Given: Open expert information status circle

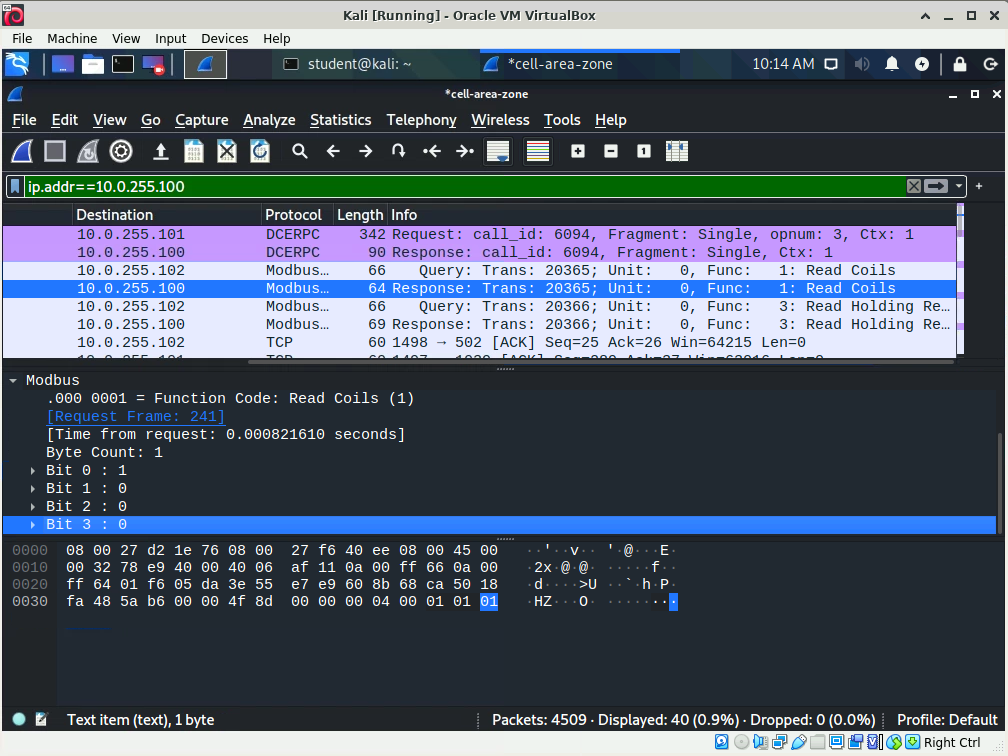Looking at the screenshot, I should pyautogui.click(x=19, y=719).
